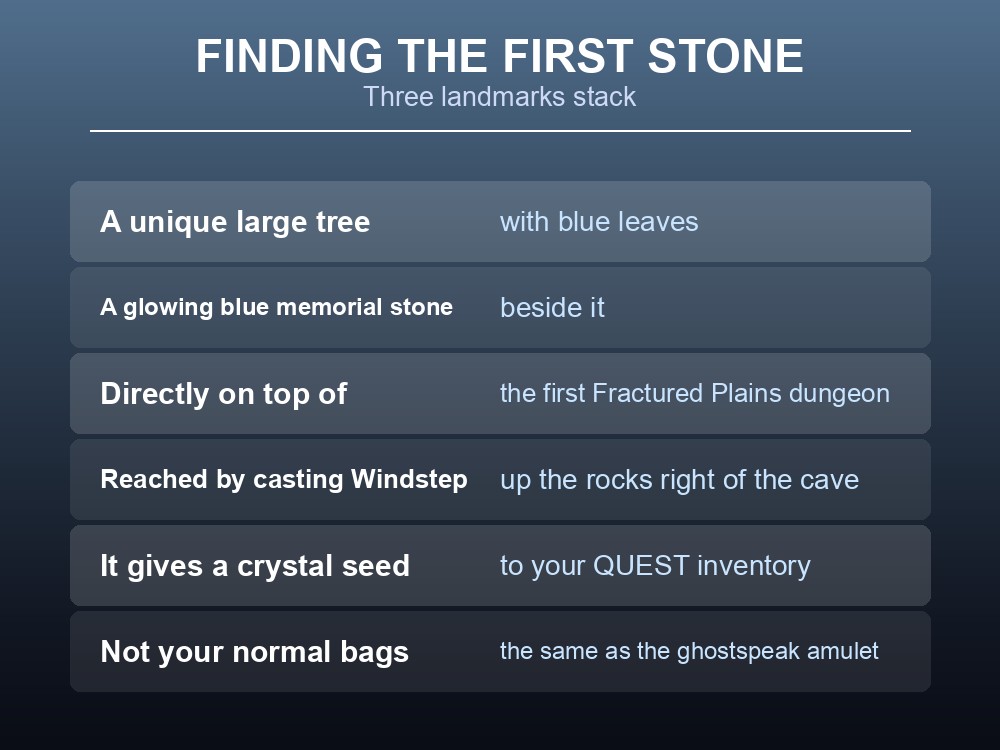Click the word 'Windstep' in the fourth row
The width and height of the screenshot is (1000, 750).
[x=409, y=480]
